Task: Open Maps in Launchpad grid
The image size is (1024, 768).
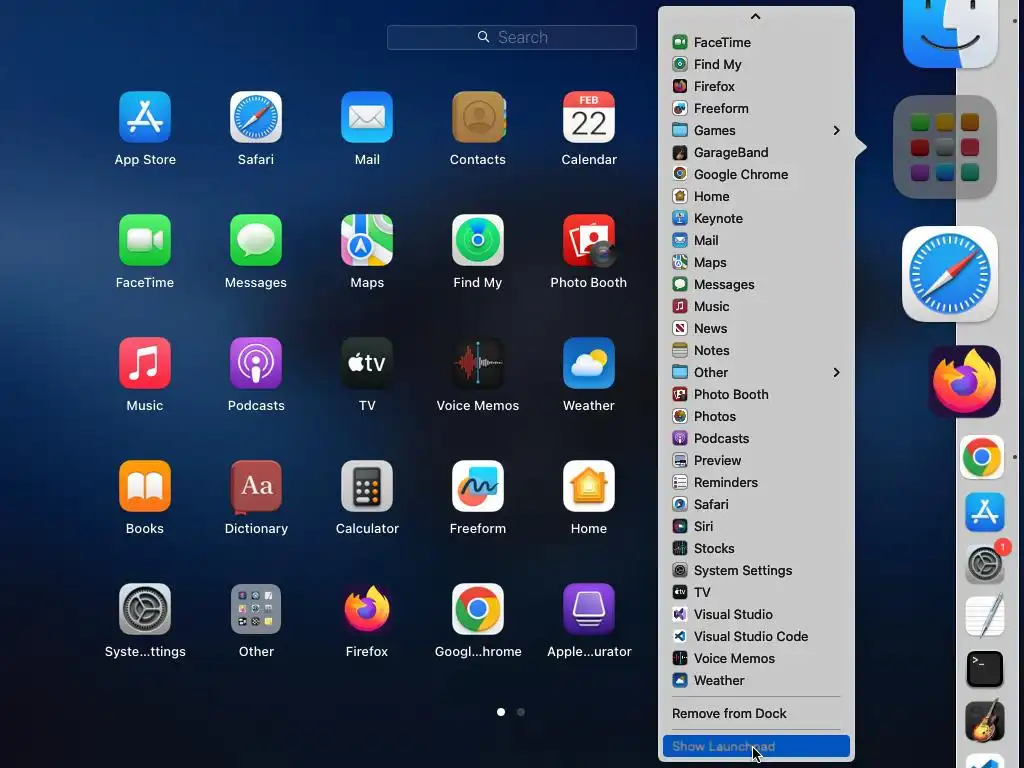Action: [x=367, y=240]
